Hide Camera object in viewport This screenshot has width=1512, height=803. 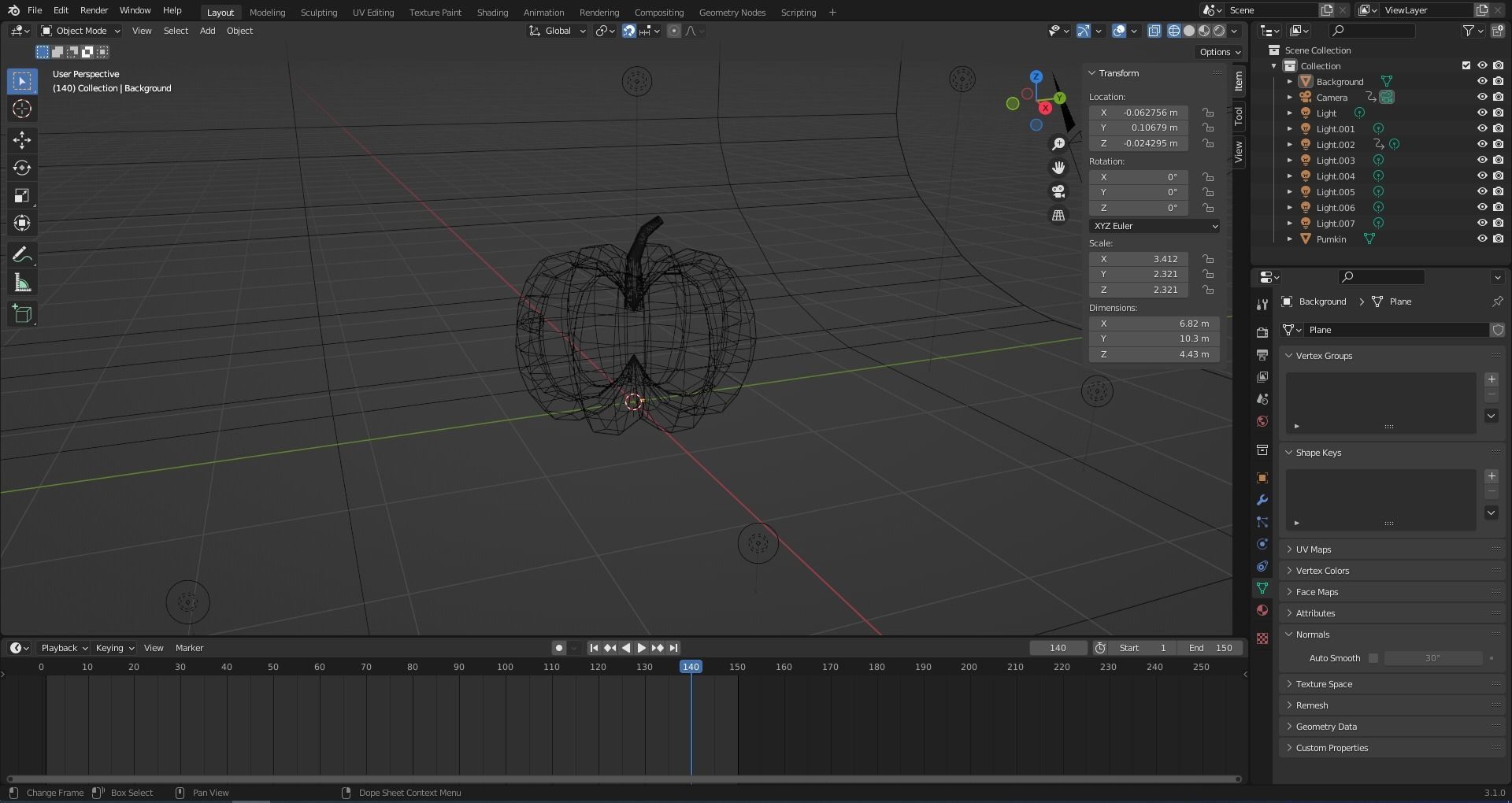1481,97
